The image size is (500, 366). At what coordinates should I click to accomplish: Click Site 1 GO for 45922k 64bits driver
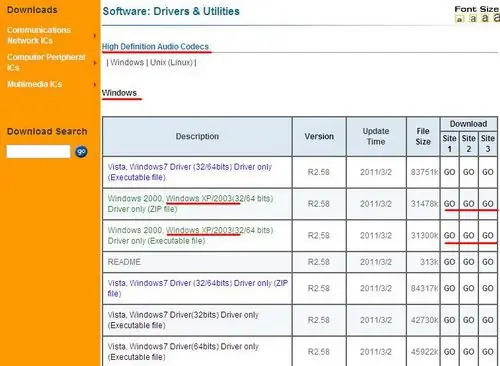[449, 352]
